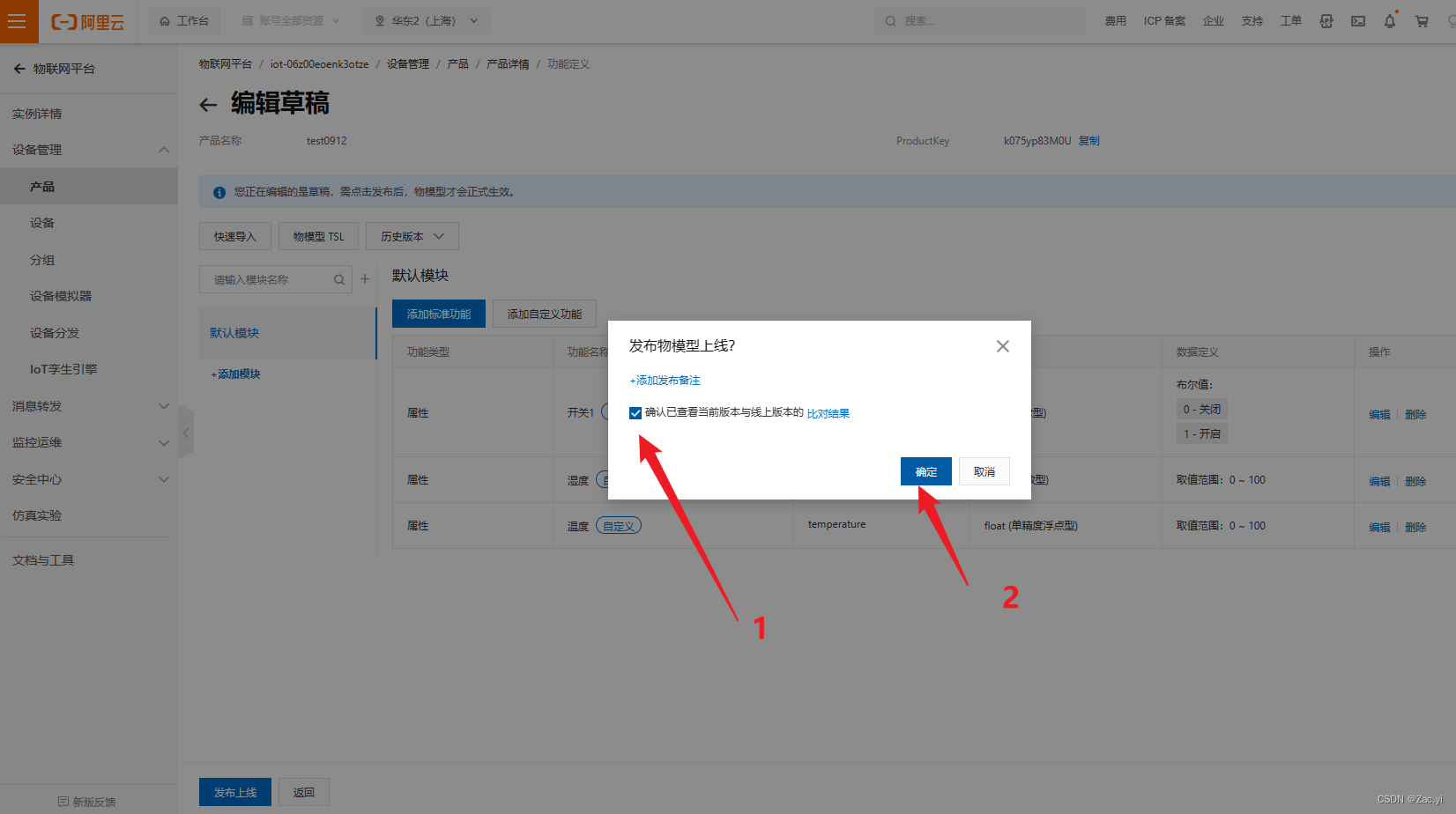Open the 工单 menu
Viewport: 1456px width, 814px height.
coord(1291,21)
